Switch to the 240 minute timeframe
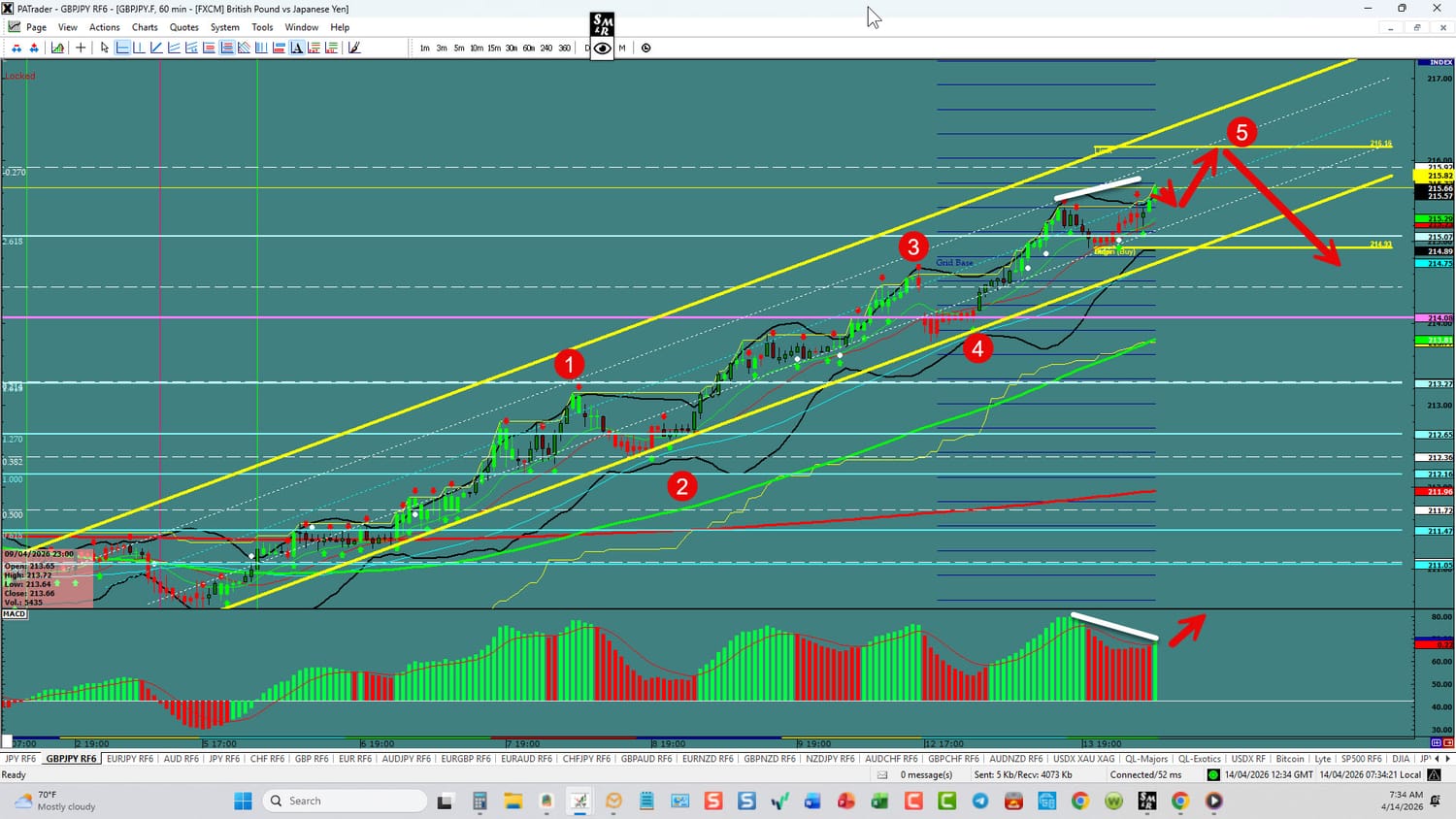This screenshot has width=1456, height=819. (546, 48)
